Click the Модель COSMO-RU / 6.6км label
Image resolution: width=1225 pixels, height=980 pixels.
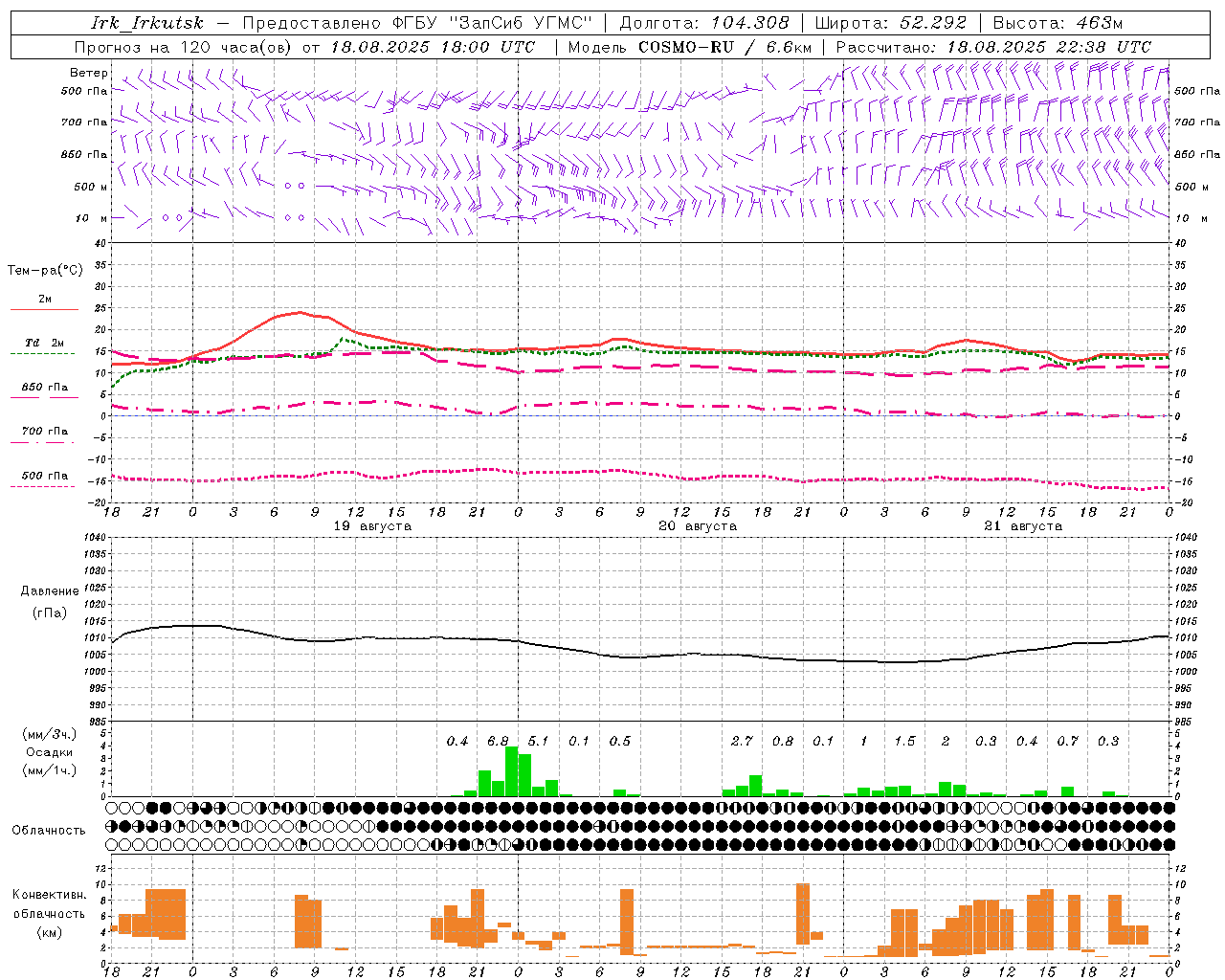click(x=690, y=47)
